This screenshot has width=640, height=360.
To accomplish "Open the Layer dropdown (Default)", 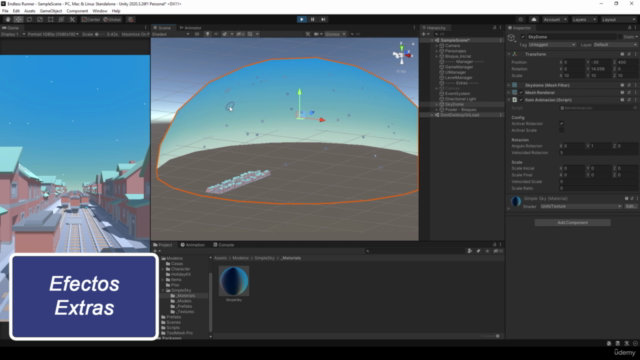I will tap(615, 44).
